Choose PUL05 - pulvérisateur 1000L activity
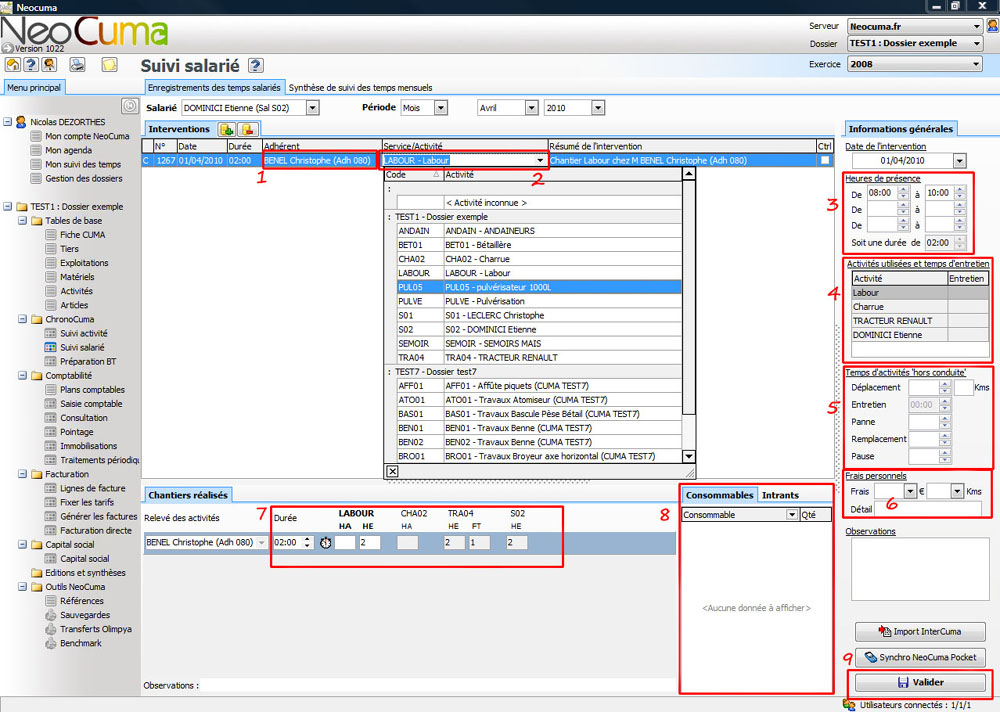This screenshot has width=1000, height=712. (539, 287)
